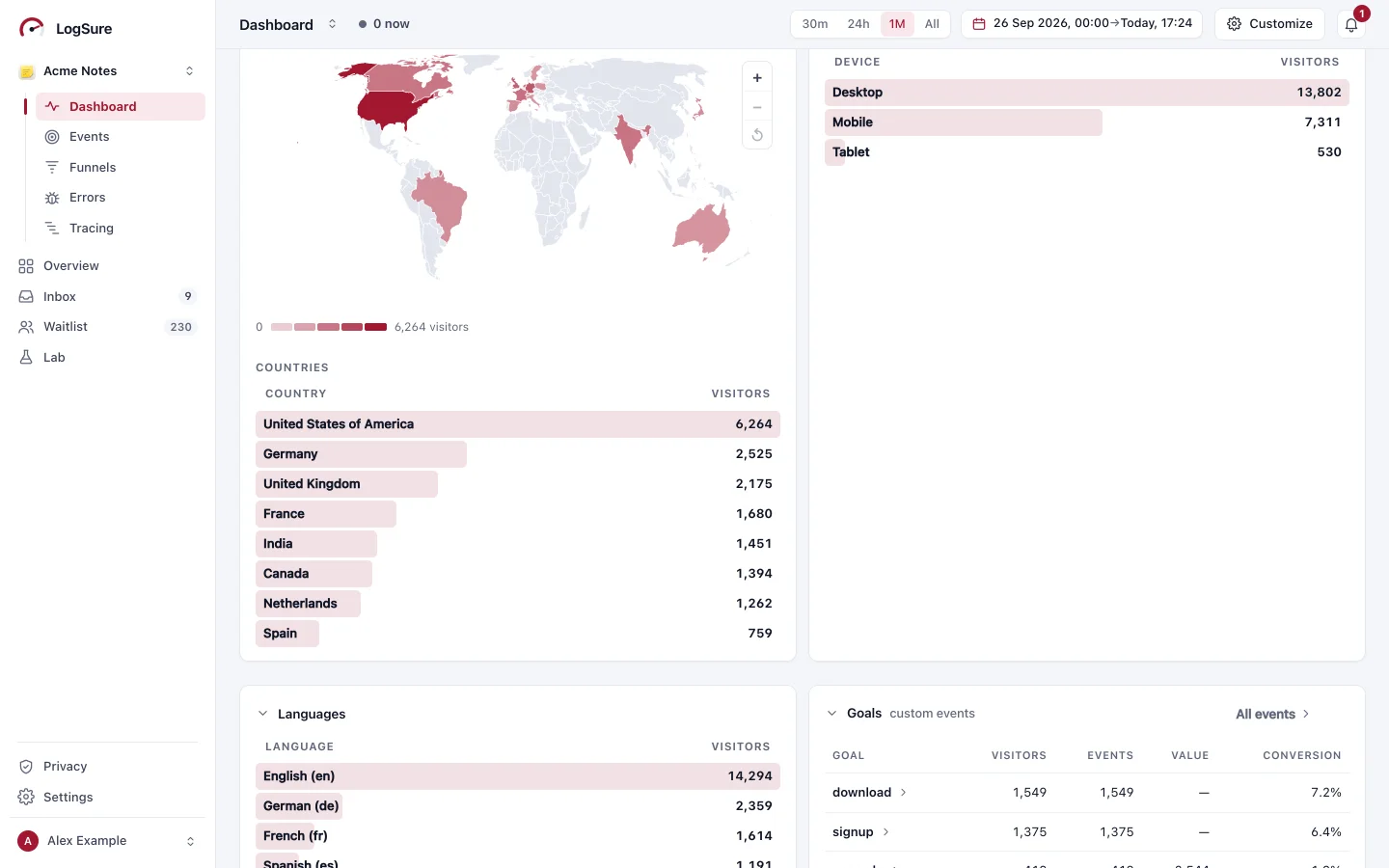This screenshot has width=1389, height=868.
Task: Zoom out on the world map
Action: [757, 107]
